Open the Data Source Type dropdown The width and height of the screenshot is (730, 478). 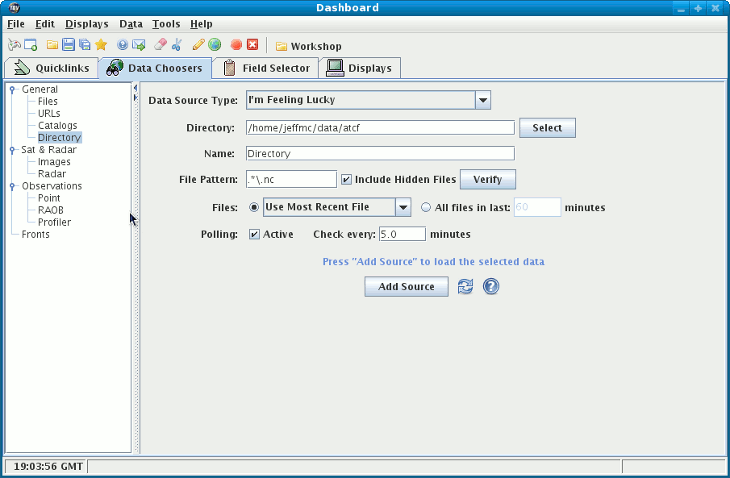(x=482, y=100)
